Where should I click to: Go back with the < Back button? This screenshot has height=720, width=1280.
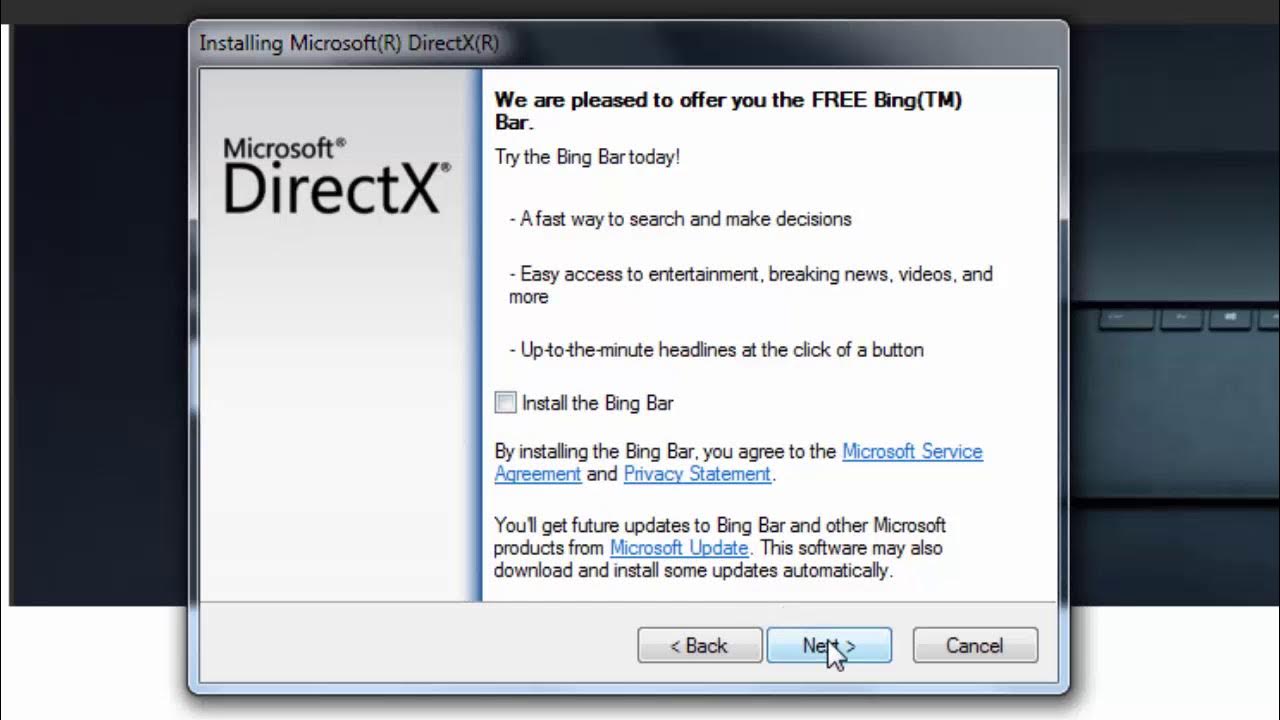pos(699,646)
